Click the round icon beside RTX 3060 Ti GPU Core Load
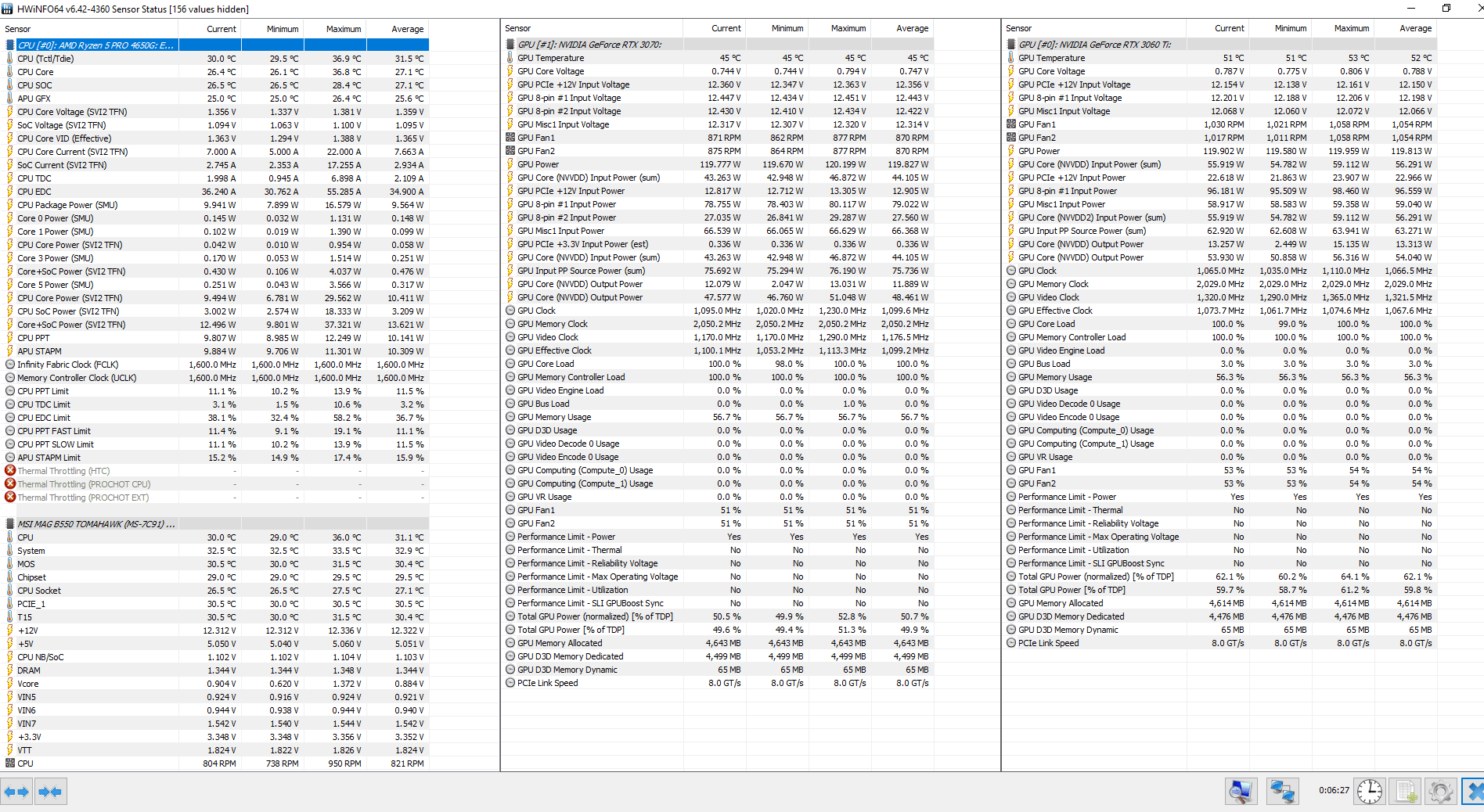1484x812 pixels. click(x=1011, y=324)
